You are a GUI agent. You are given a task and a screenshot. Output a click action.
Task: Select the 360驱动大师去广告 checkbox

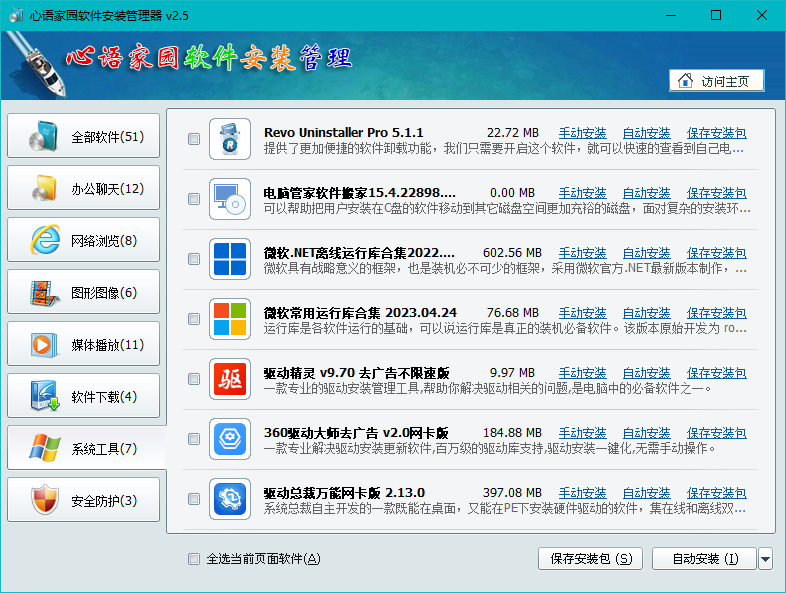(193, 439)
